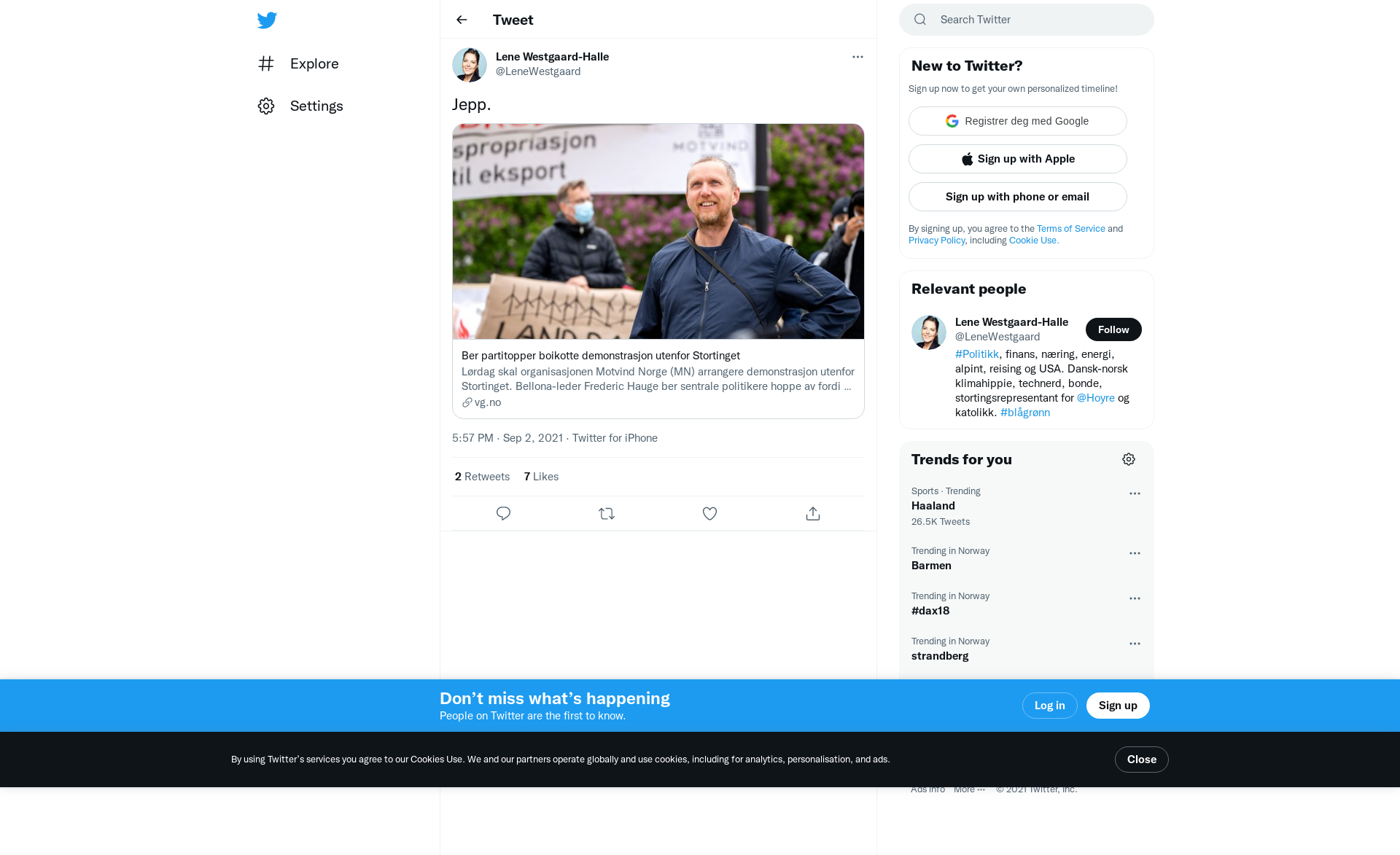The height and width of the screenshot is (855, 1400).
Task: Open Explore from the sidebar
Action: tap(298, 63)
